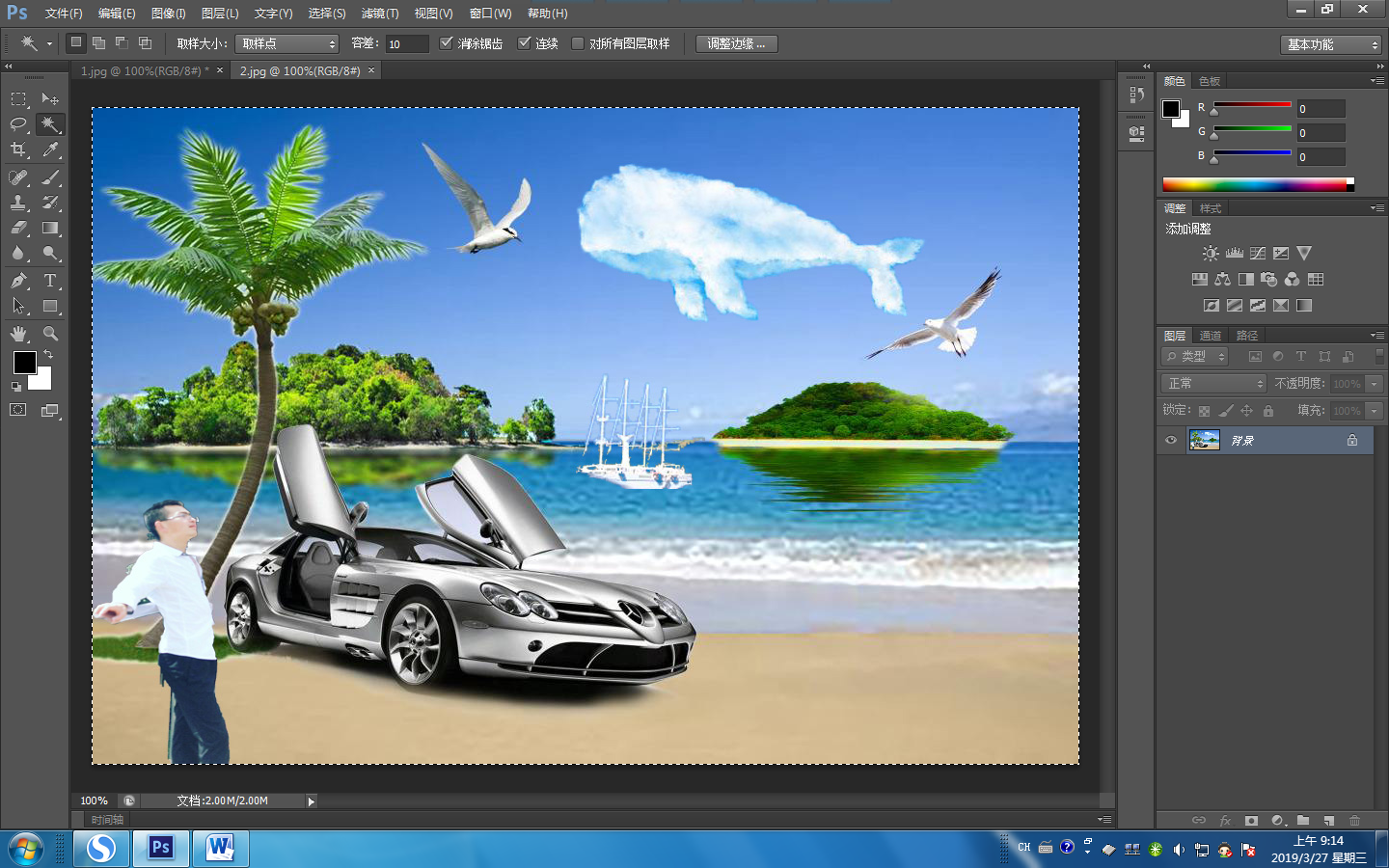The width and height of the screenshot is (1389, 868).
Task: Click the Add layer mask button
Action: click(1251, 821)
